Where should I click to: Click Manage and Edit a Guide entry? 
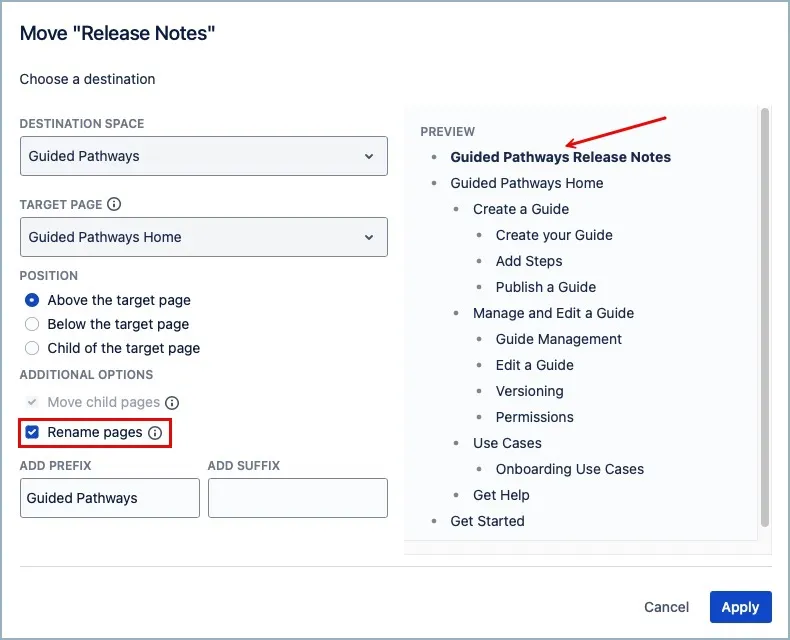pyautogui.click(x=553, y=313)
